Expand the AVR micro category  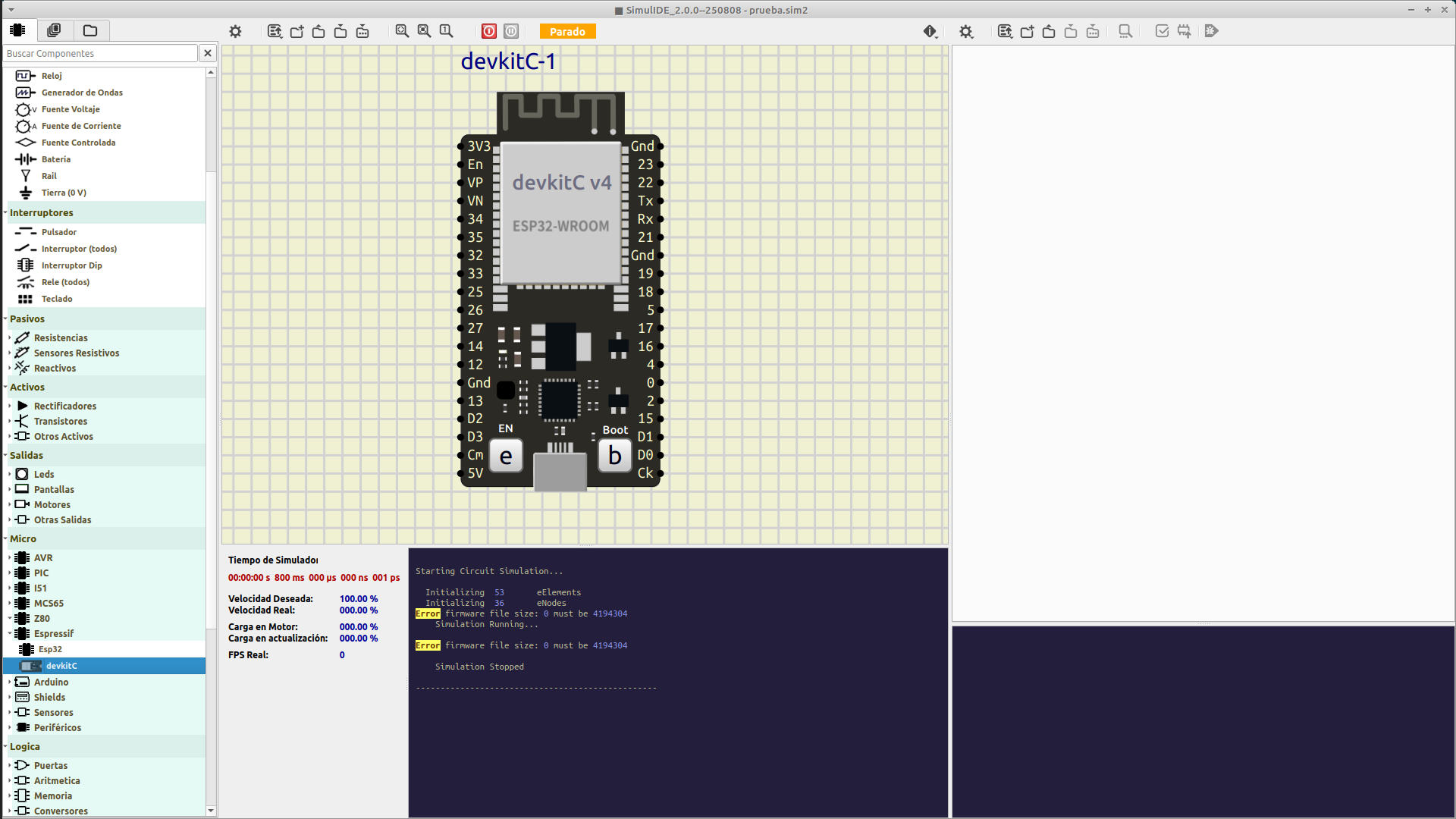10,557
